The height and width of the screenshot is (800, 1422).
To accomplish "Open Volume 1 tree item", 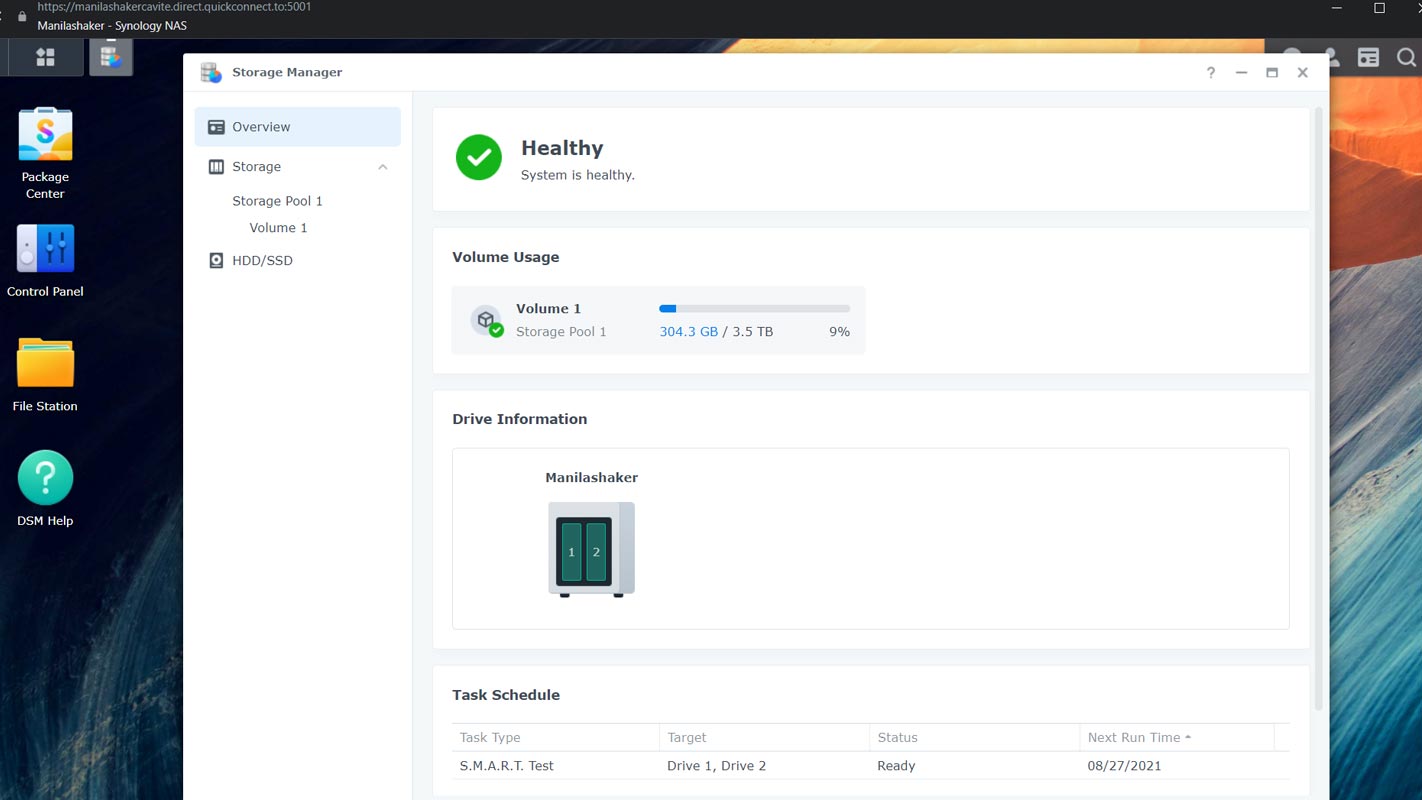I will tap(278, 228).
